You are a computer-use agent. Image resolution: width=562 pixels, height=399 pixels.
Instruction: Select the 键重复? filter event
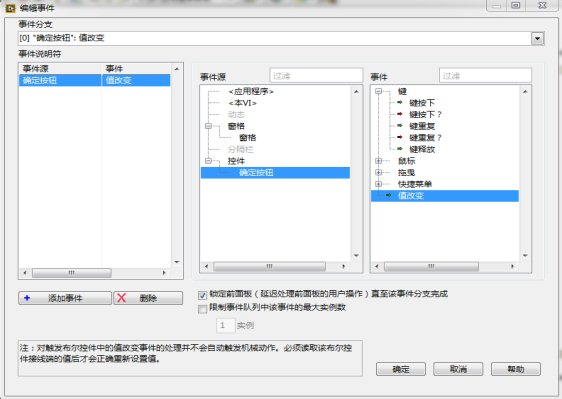[x=425, y=138]
